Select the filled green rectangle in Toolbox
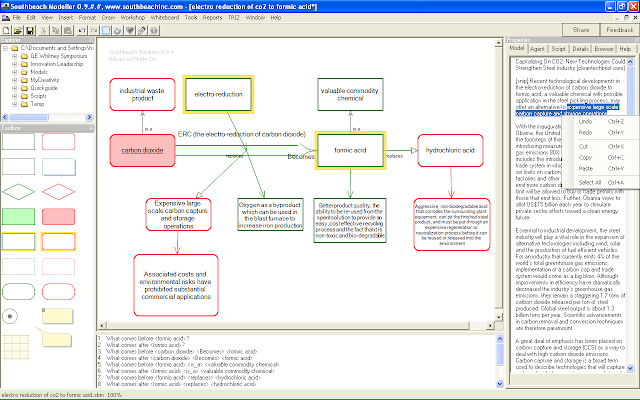640x400 pixels. [x=18, y=217]
